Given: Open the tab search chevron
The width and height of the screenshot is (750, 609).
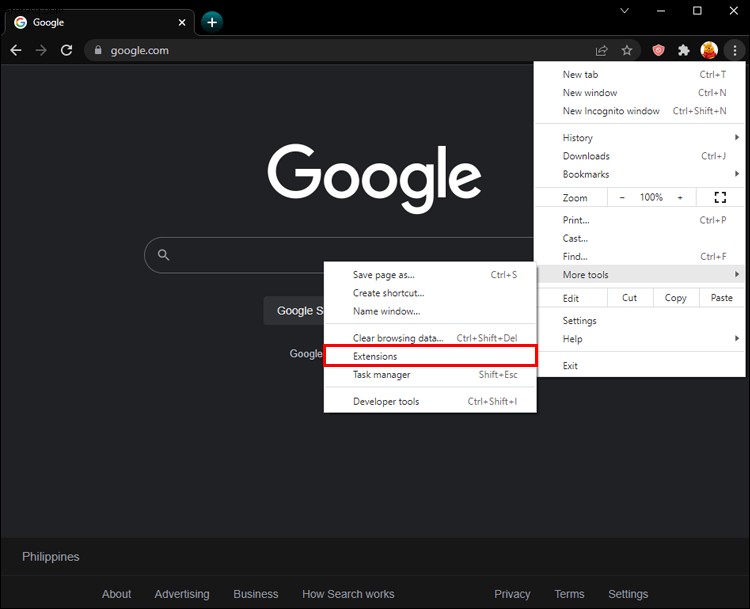Looking at the screenshot, I should click(x=624, y=11).
